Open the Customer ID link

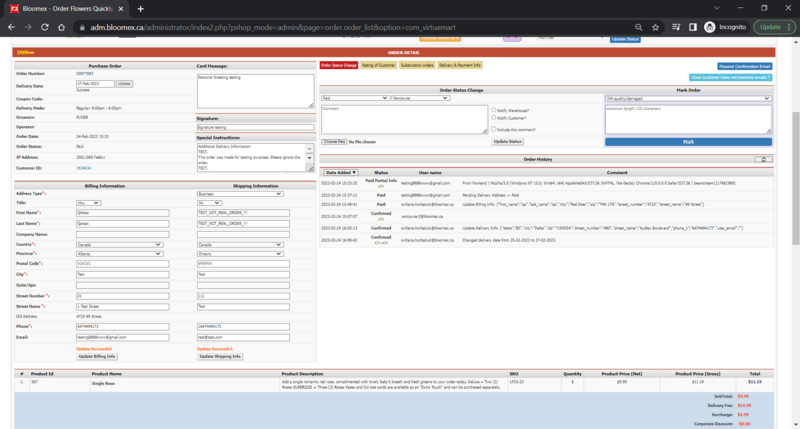[x=84, y=168]
